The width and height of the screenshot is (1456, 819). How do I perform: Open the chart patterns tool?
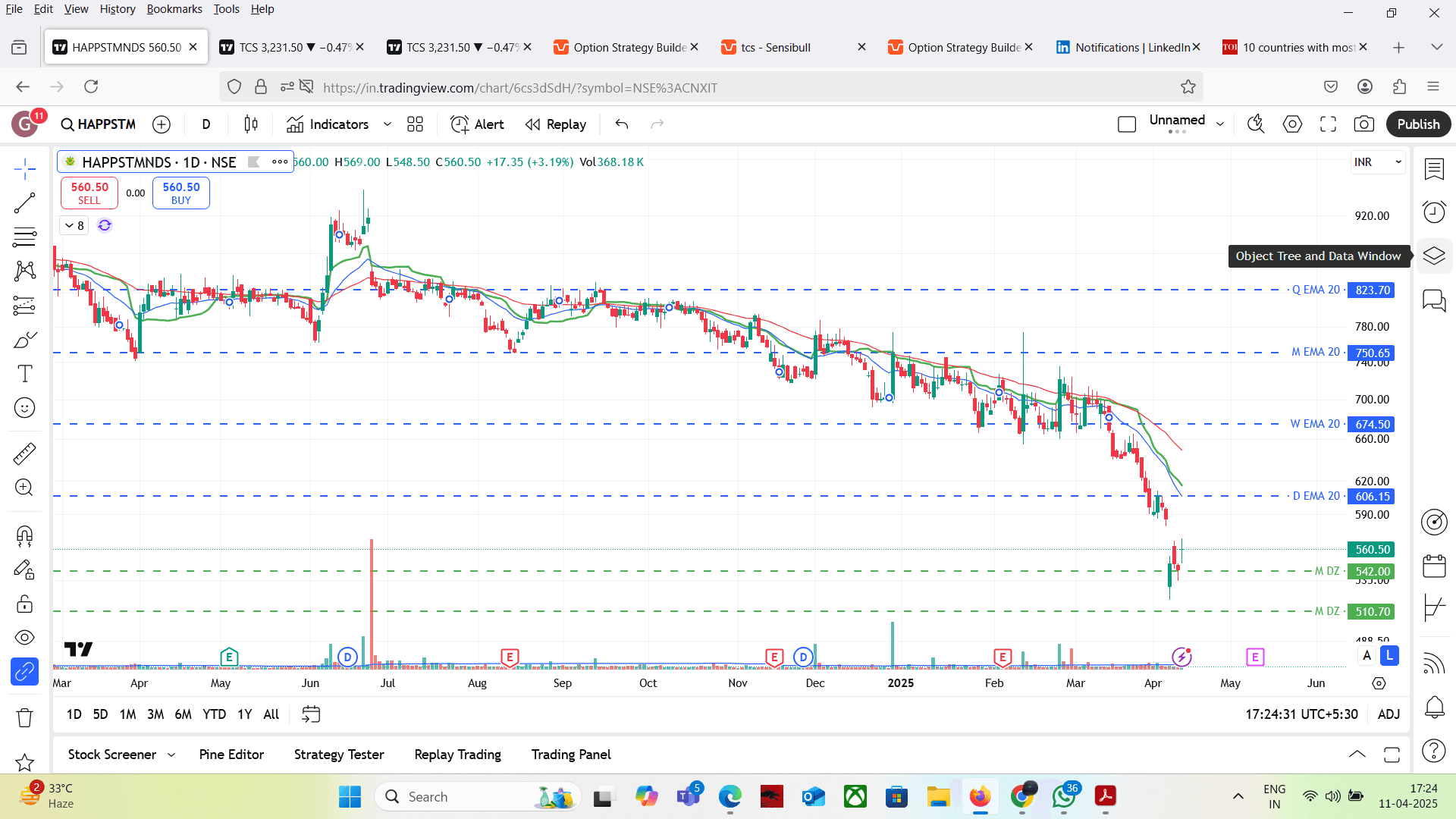24,271
